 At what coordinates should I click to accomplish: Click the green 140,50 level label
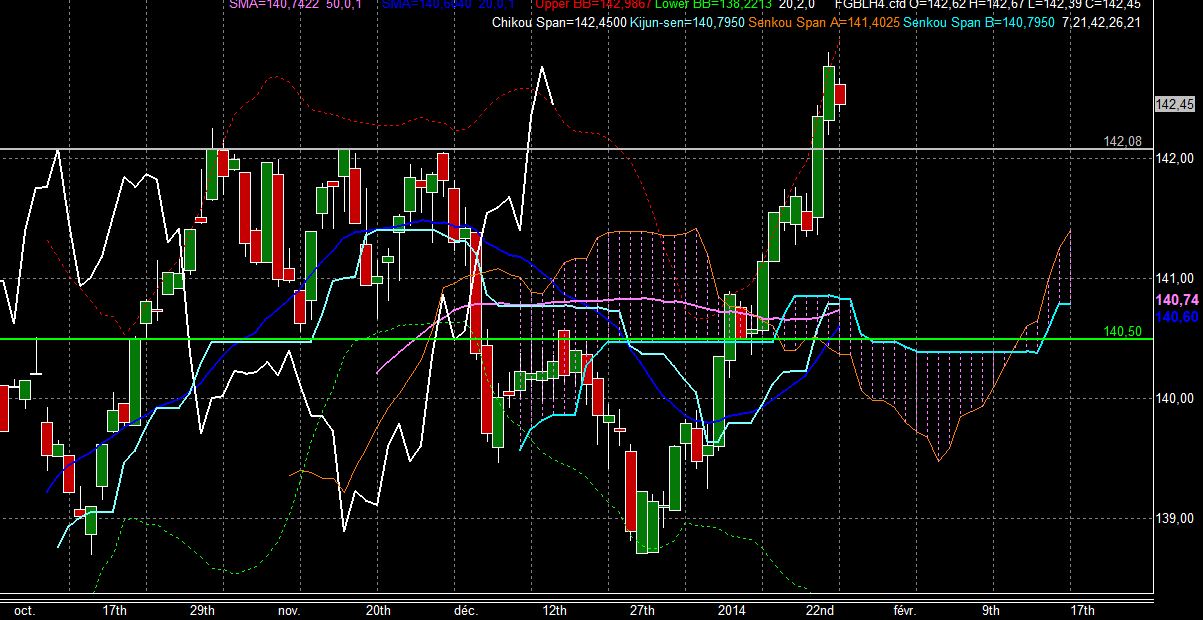[1122, 331]
